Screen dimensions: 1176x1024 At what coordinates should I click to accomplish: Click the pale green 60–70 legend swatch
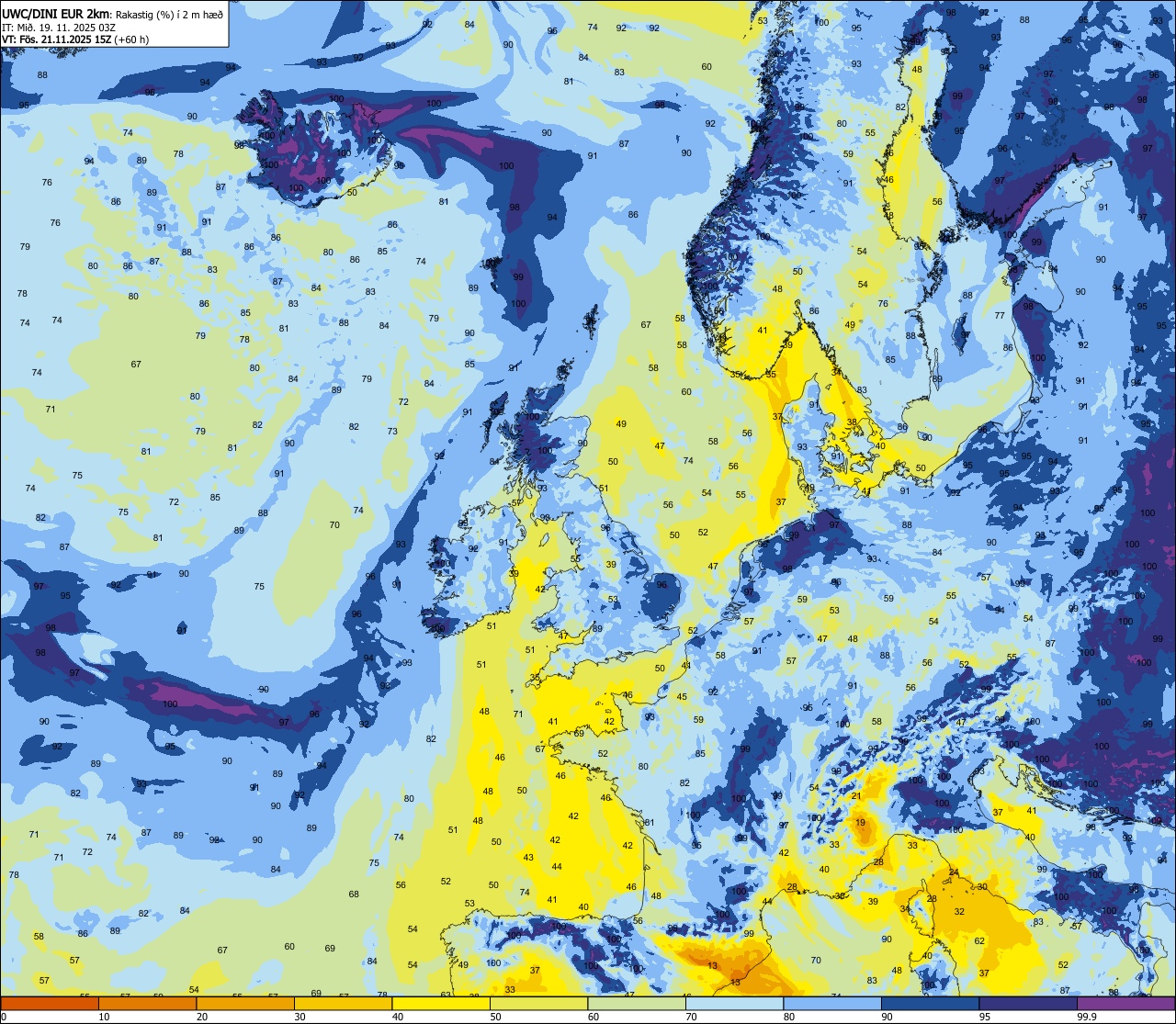tap(637, 1003)
